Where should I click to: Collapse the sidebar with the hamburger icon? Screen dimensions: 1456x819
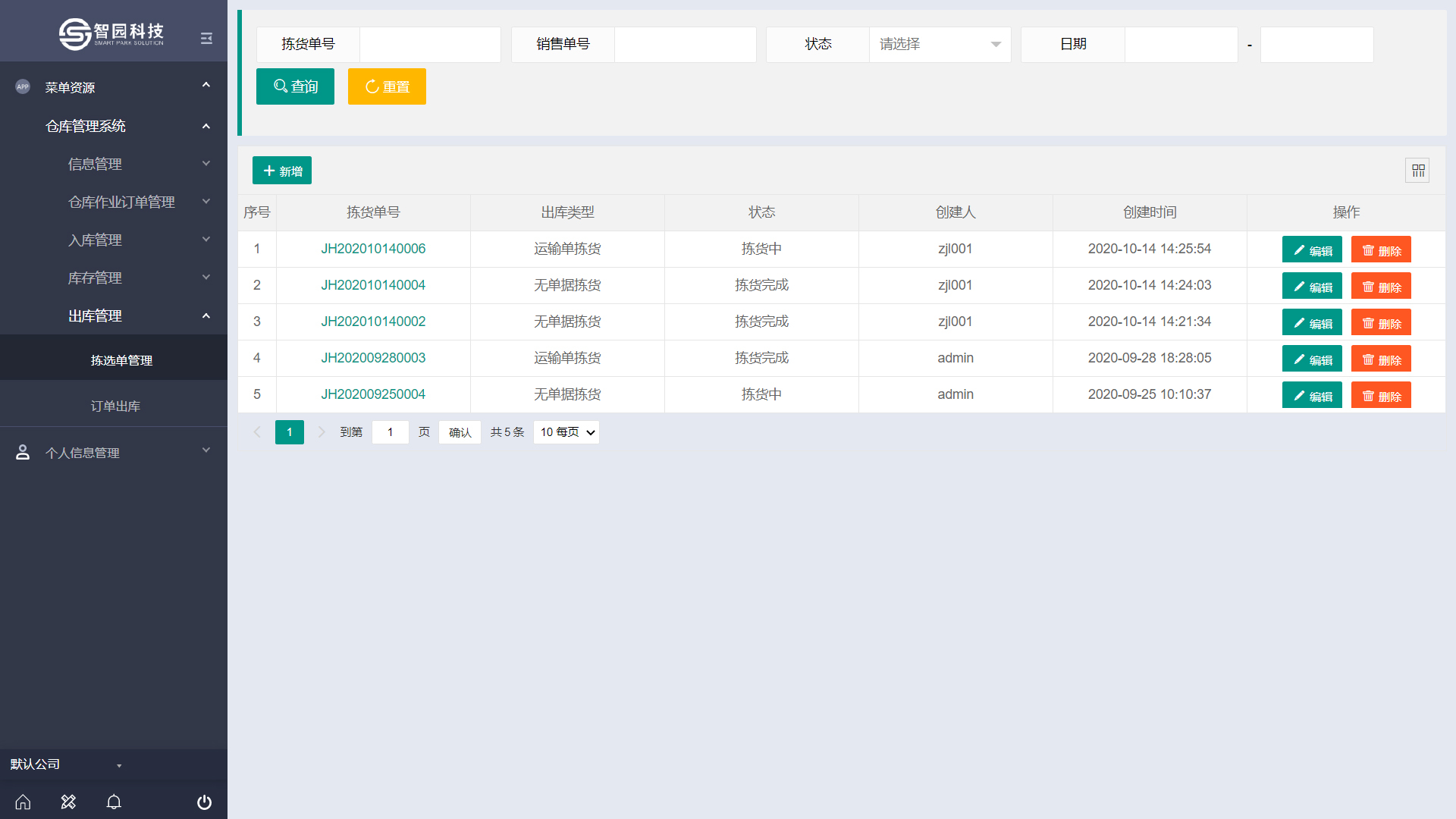pos(206,38)
